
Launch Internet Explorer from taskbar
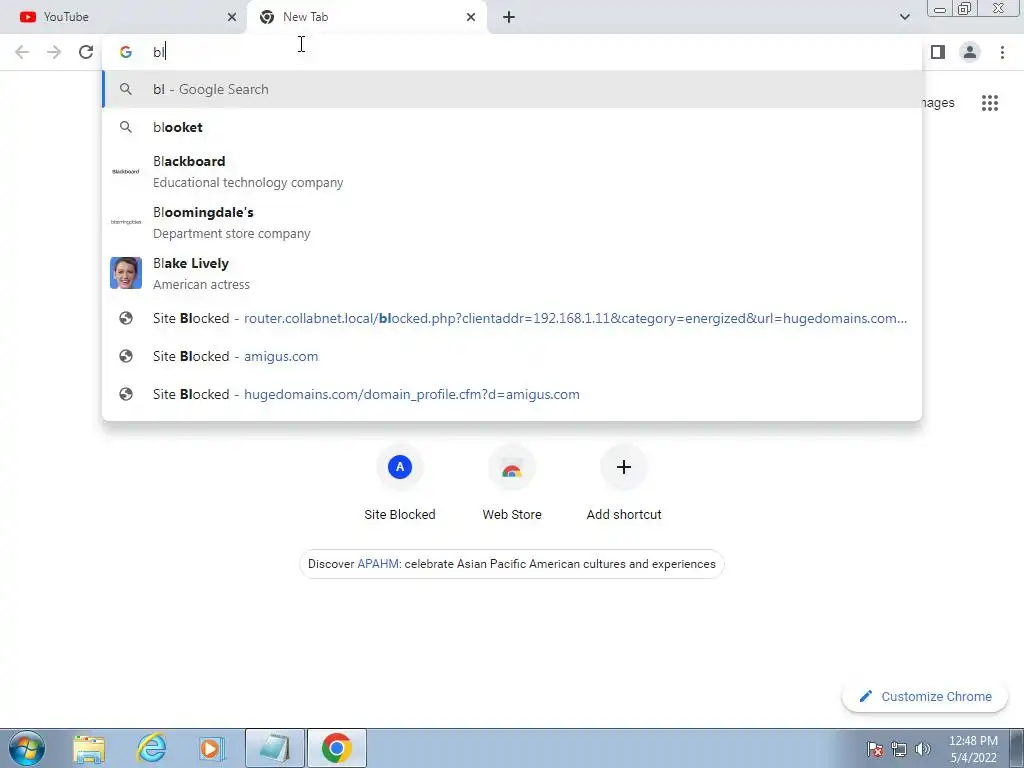pos(151,748)
